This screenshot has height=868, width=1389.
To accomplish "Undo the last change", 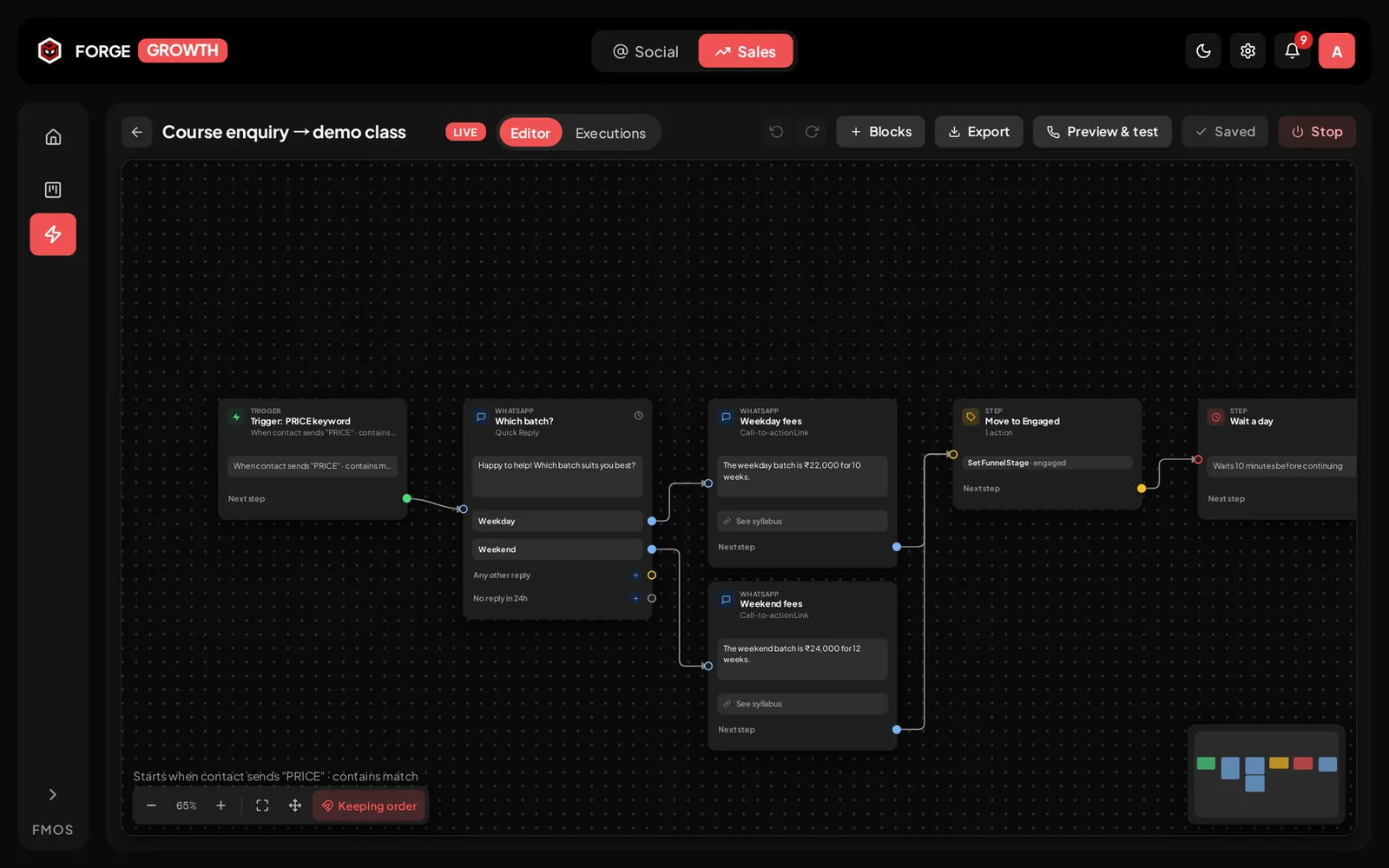I will 776,132.
